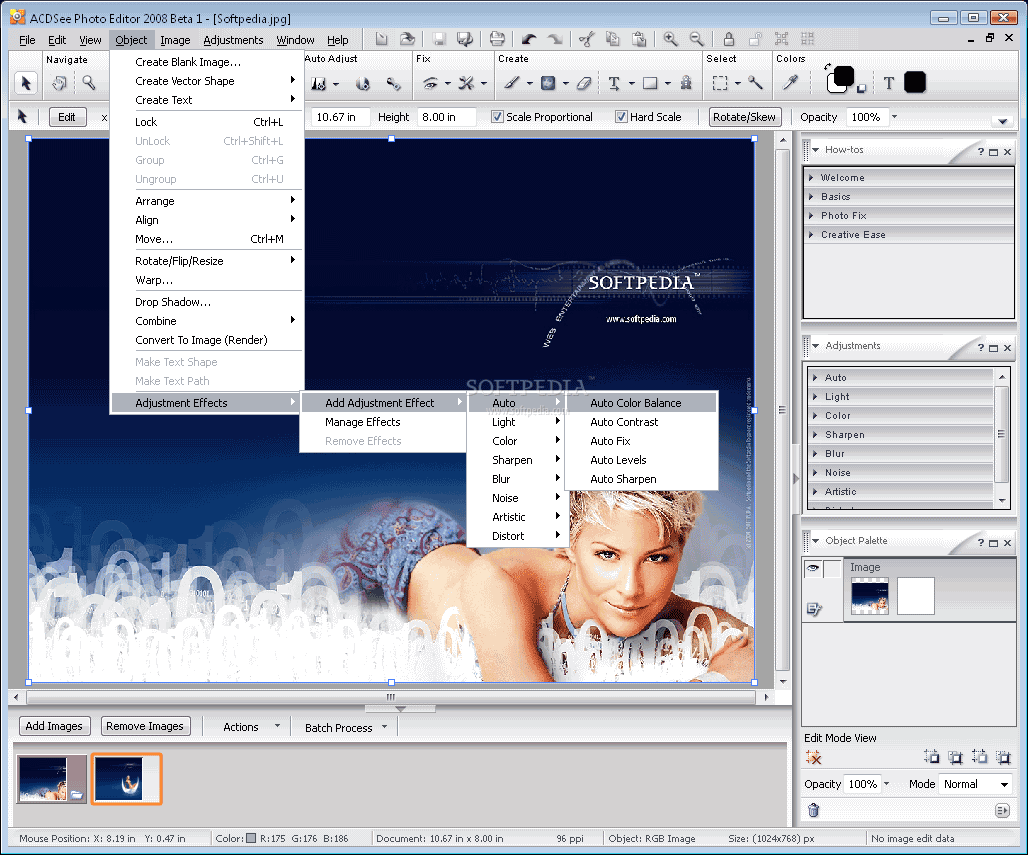
Task: Click the Zoom In magnifier icon
Action: click(670, 39)
